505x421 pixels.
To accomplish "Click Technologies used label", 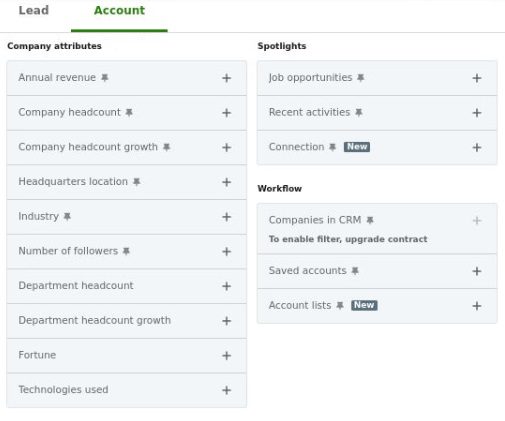I will click(63, 390).
